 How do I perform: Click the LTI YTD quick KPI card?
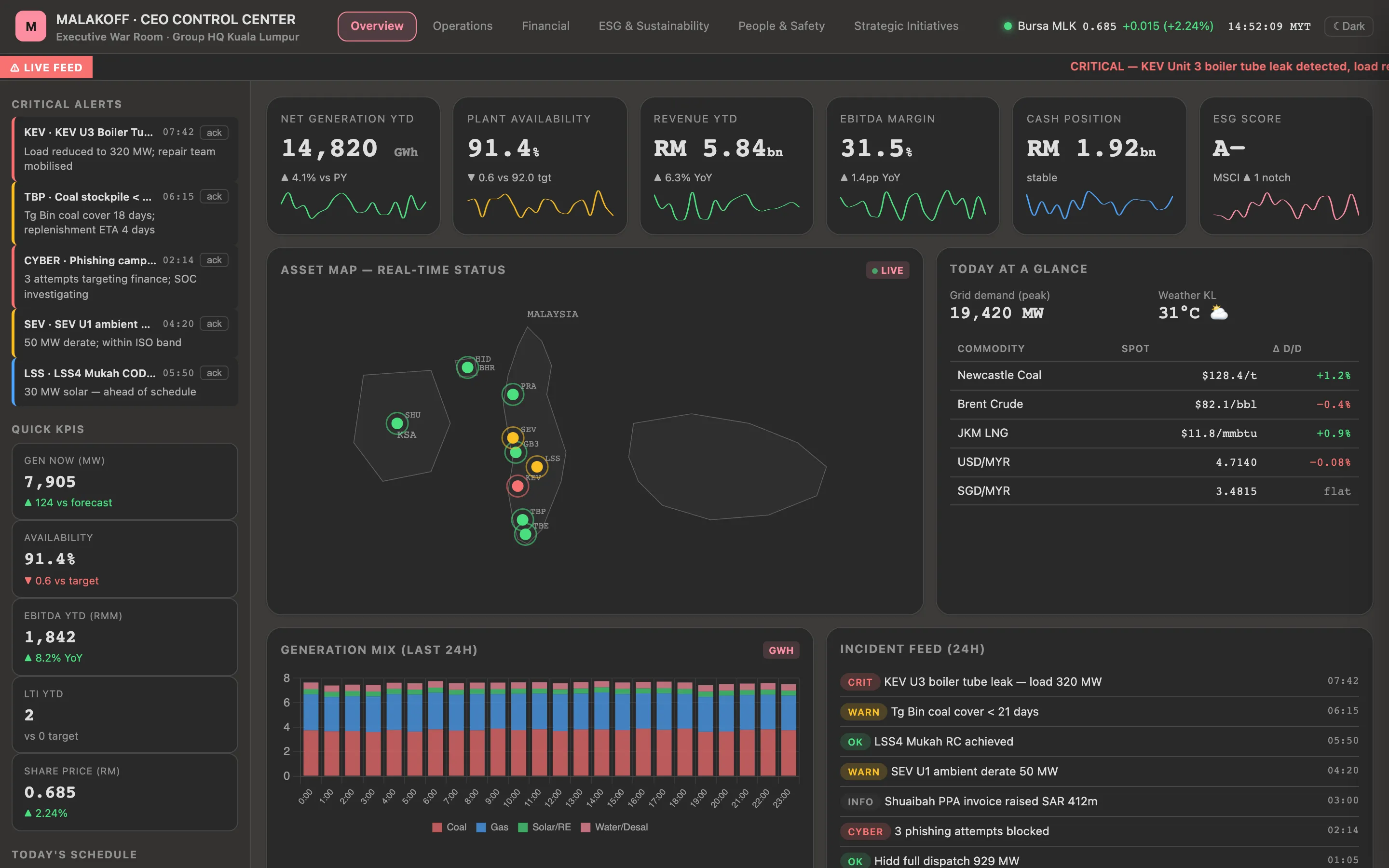[124, 715]
